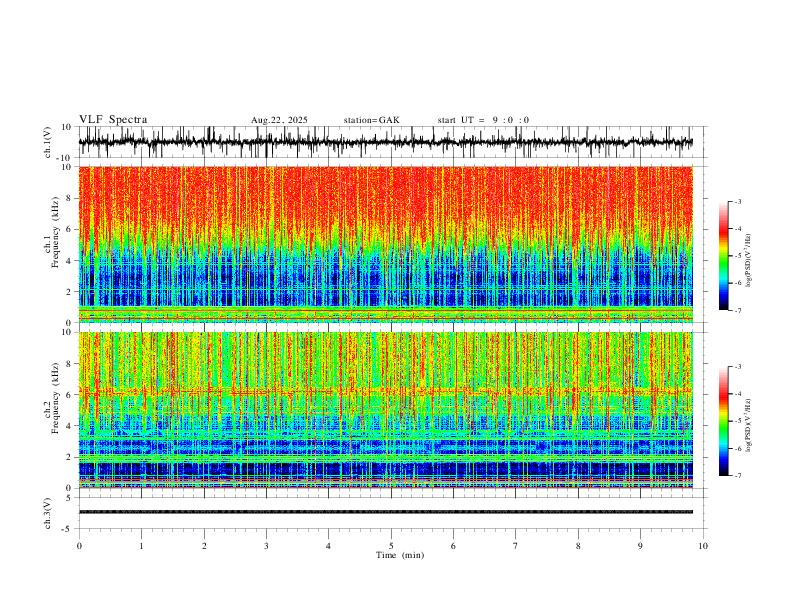792x612 pixels.
Task: Click the ch.2 spectrogram 6 kHz horizontal line
Action: 385,391
